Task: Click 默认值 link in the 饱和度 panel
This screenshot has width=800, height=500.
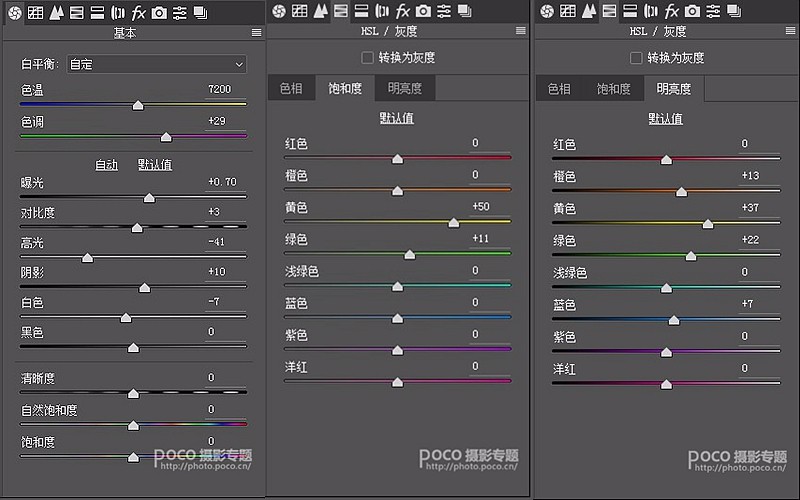Action: click(397, 118)
